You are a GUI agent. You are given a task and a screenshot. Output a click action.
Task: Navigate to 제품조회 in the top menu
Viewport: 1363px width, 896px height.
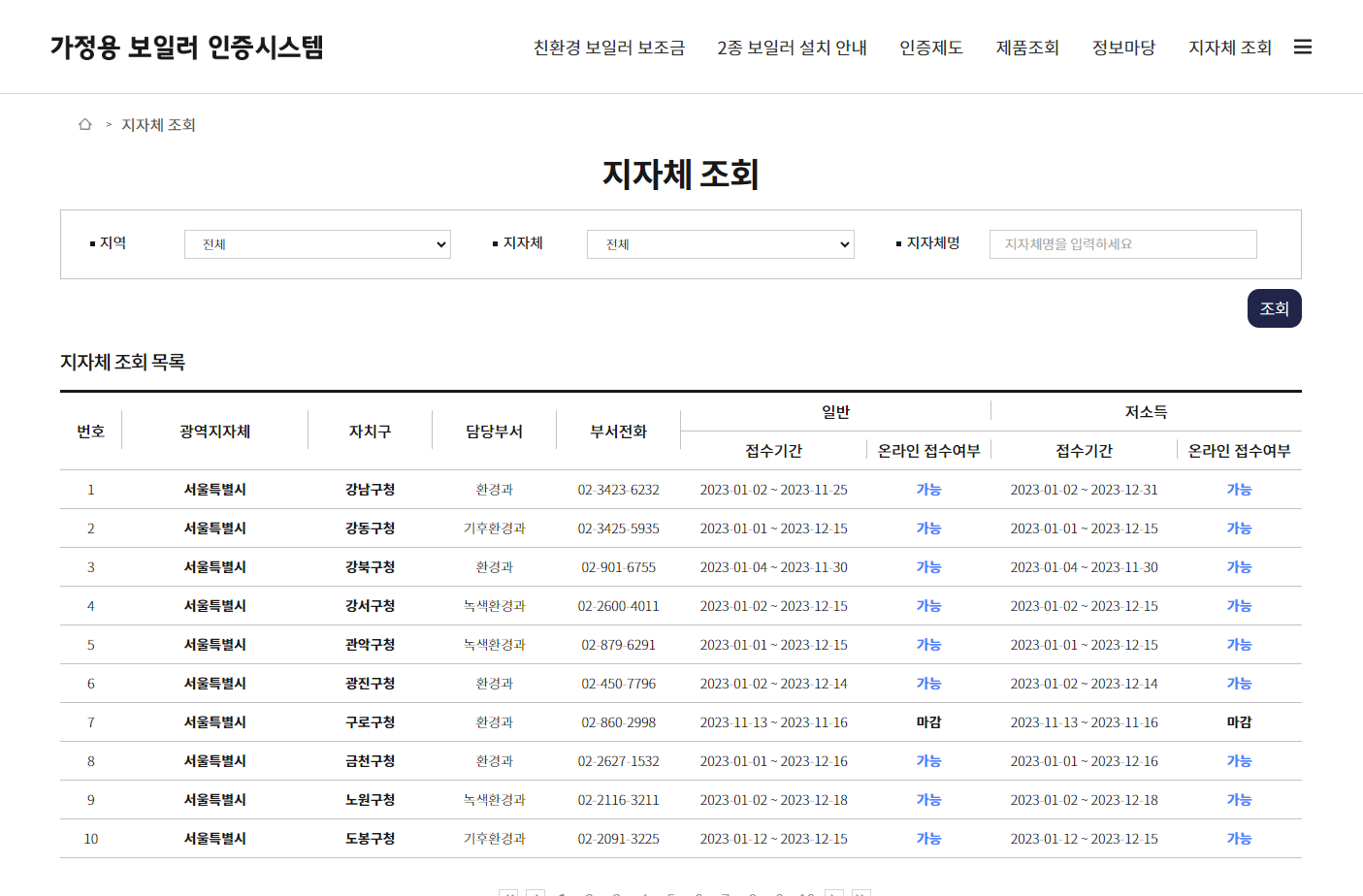point(1027,47)
